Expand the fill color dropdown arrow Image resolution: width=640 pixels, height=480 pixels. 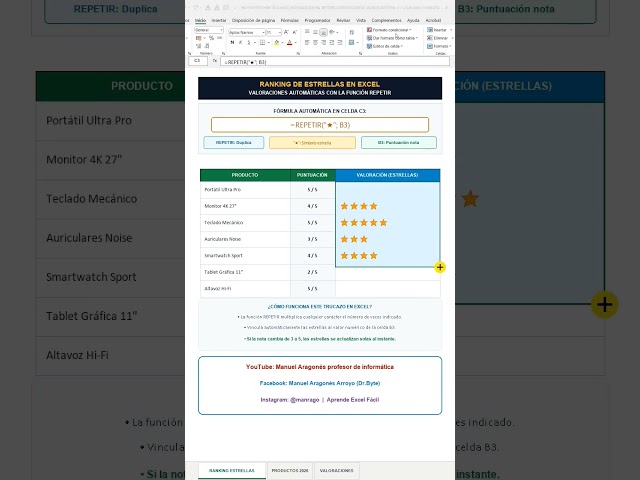click(282, 42)
